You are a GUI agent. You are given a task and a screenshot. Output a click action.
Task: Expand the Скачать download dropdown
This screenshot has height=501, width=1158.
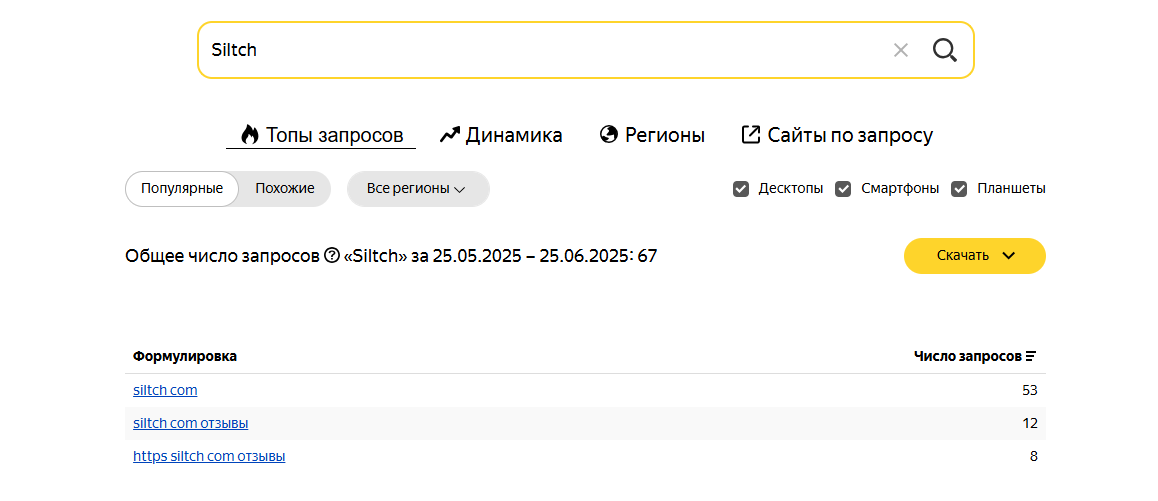[975, 256]
